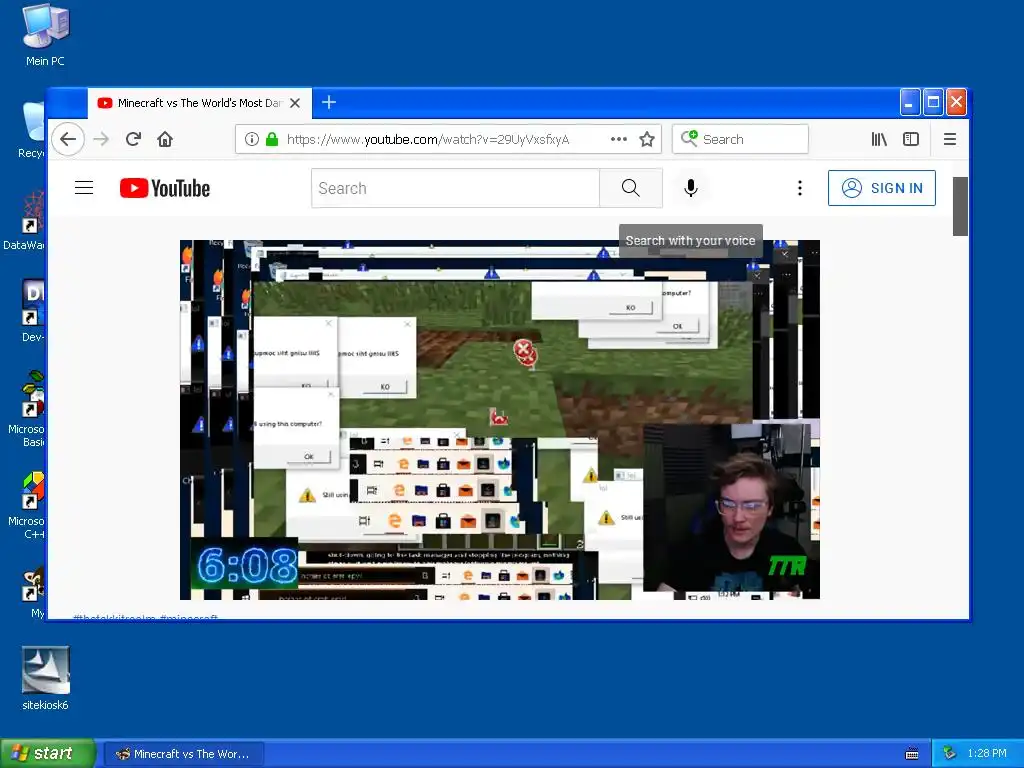Close the Minecraft video tab
The image size is (1024, 768).
click(295, 103)
